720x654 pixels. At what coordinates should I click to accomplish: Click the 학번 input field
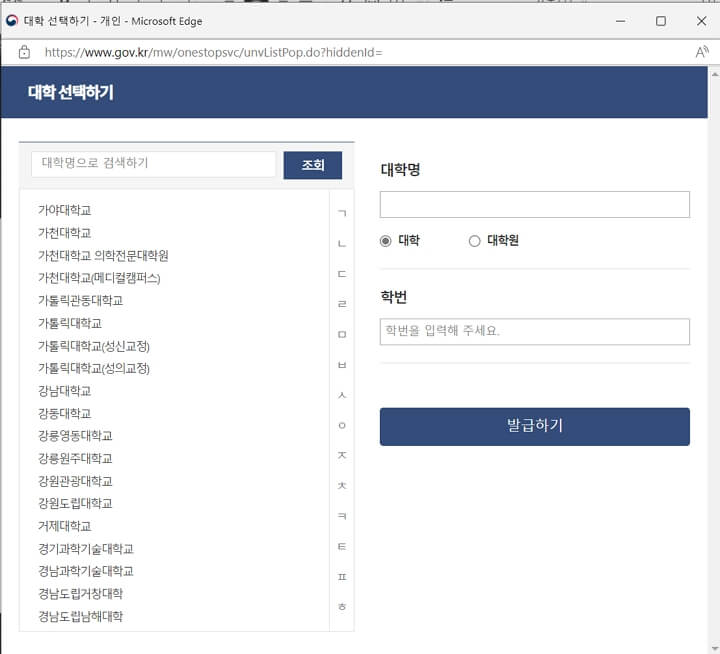(534, 331)
